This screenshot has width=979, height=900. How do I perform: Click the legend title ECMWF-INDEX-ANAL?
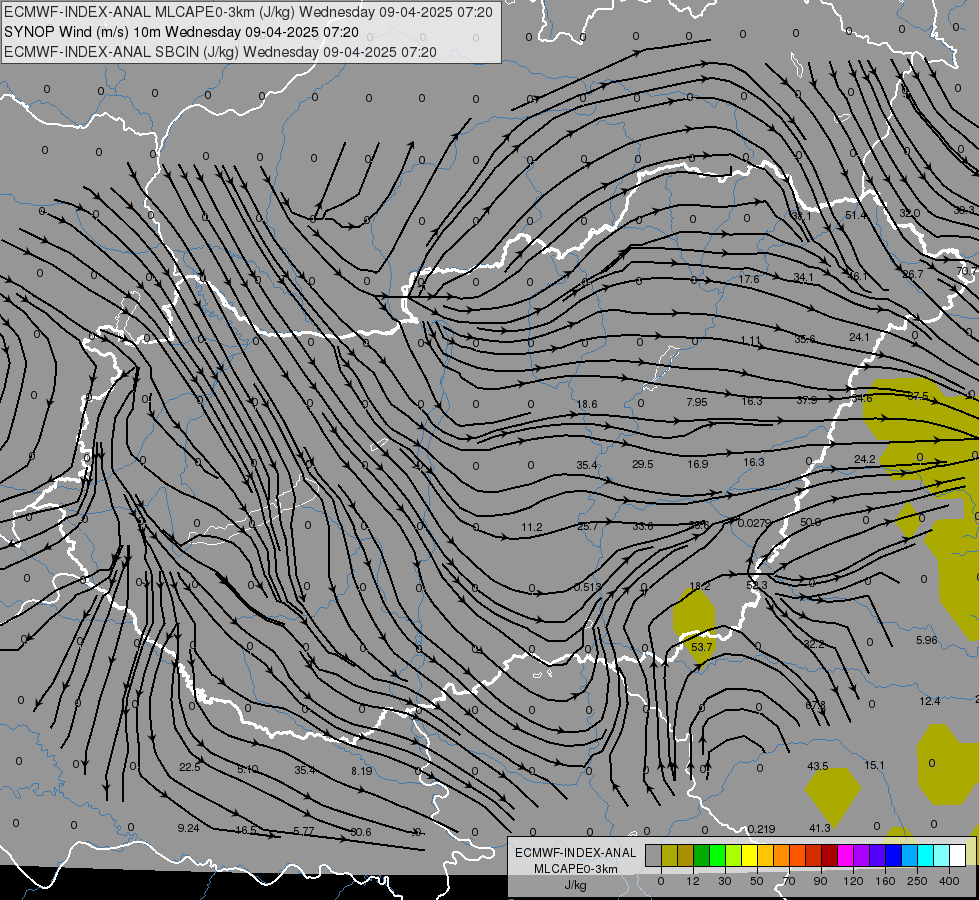pyautogui.click(x=576, y=853)
